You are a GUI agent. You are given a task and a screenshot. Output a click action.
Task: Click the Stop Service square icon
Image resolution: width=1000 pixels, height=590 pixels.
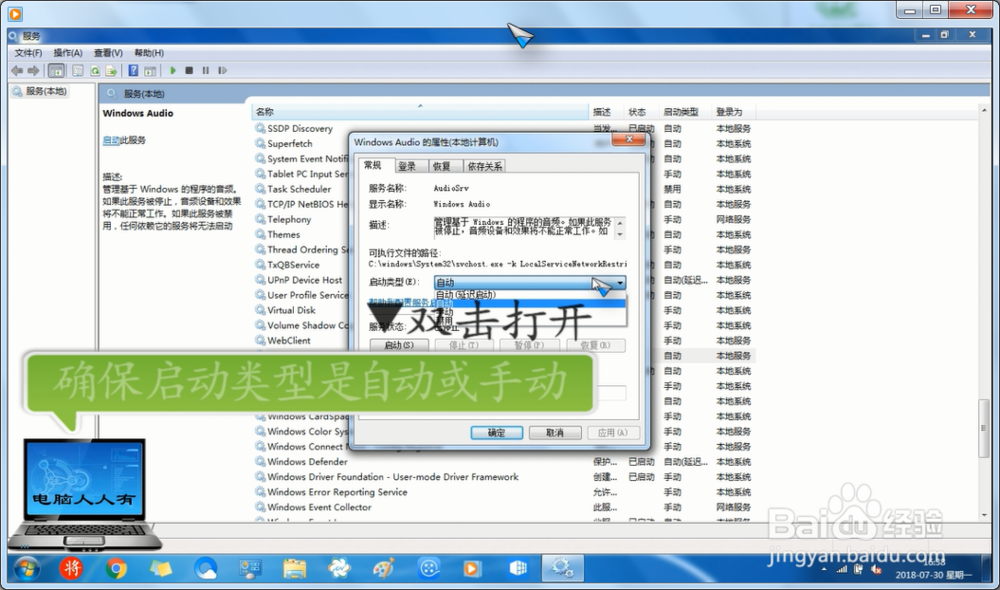coord(189,70)
